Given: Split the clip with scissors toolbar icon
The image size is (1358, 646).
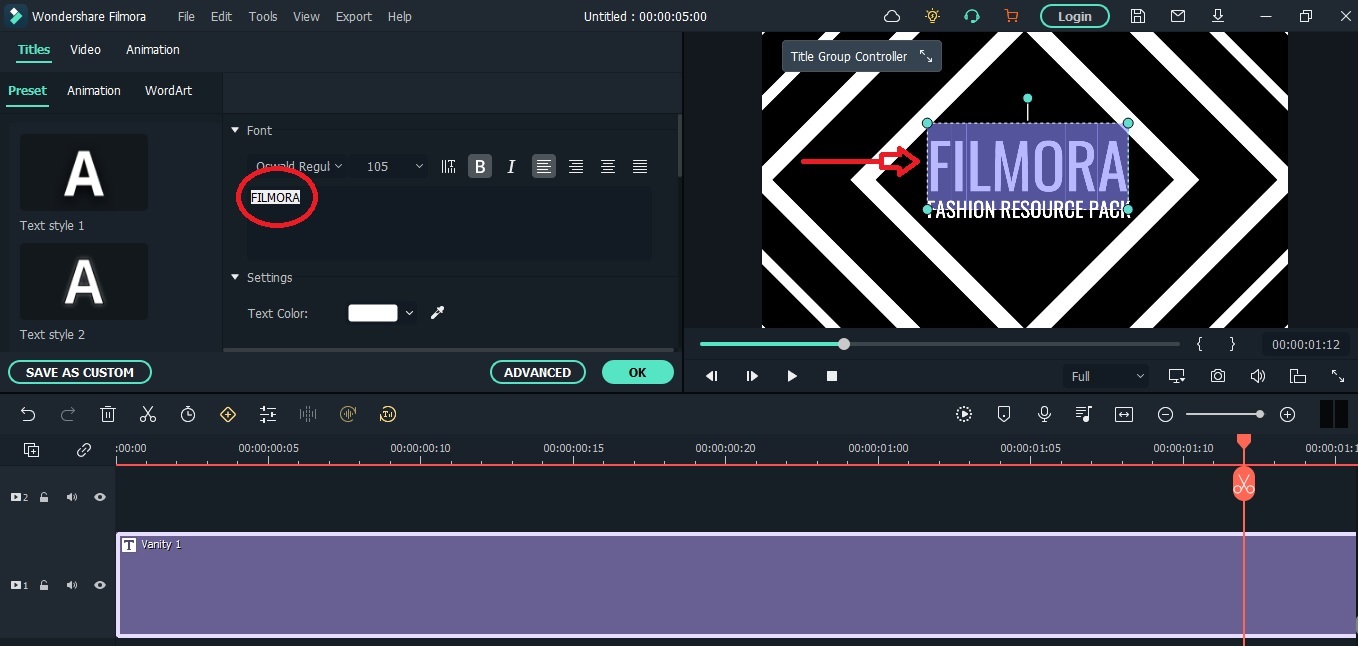Looking at the screenshot, I should coord(148,414).
